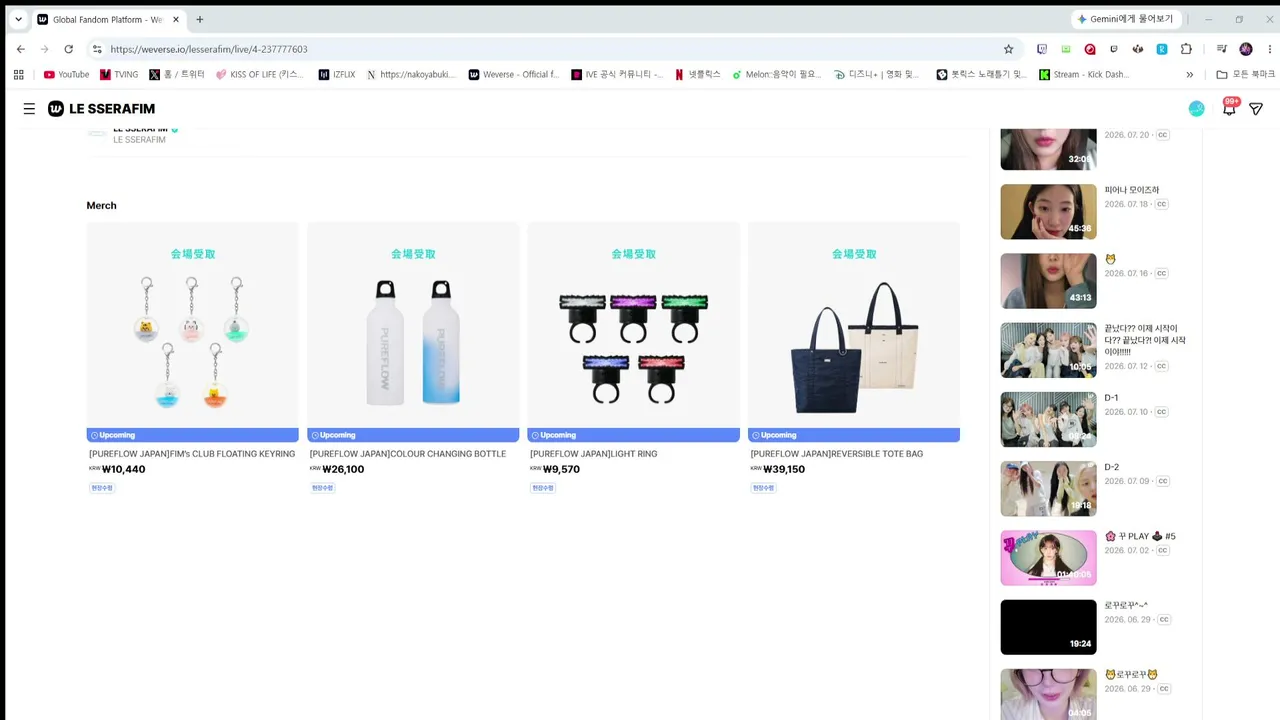Open the IZFLIX bookmark
Image resolution: width=1280 pixels, height=720 pixels.
click(x=337, y=74)
